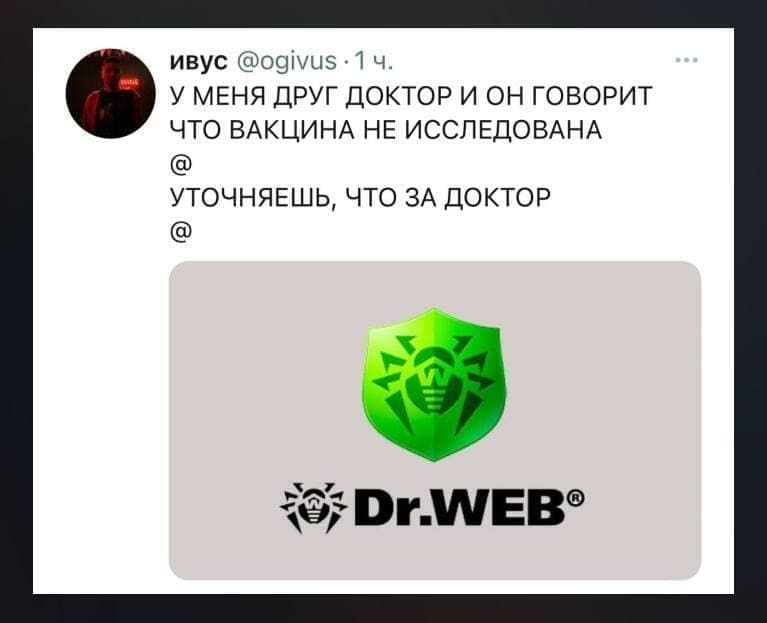The height and width of the screenshot is (623, 767).
Task: Click the word ИССЛЕДОВАНА in the tweet
Action: 503,130
